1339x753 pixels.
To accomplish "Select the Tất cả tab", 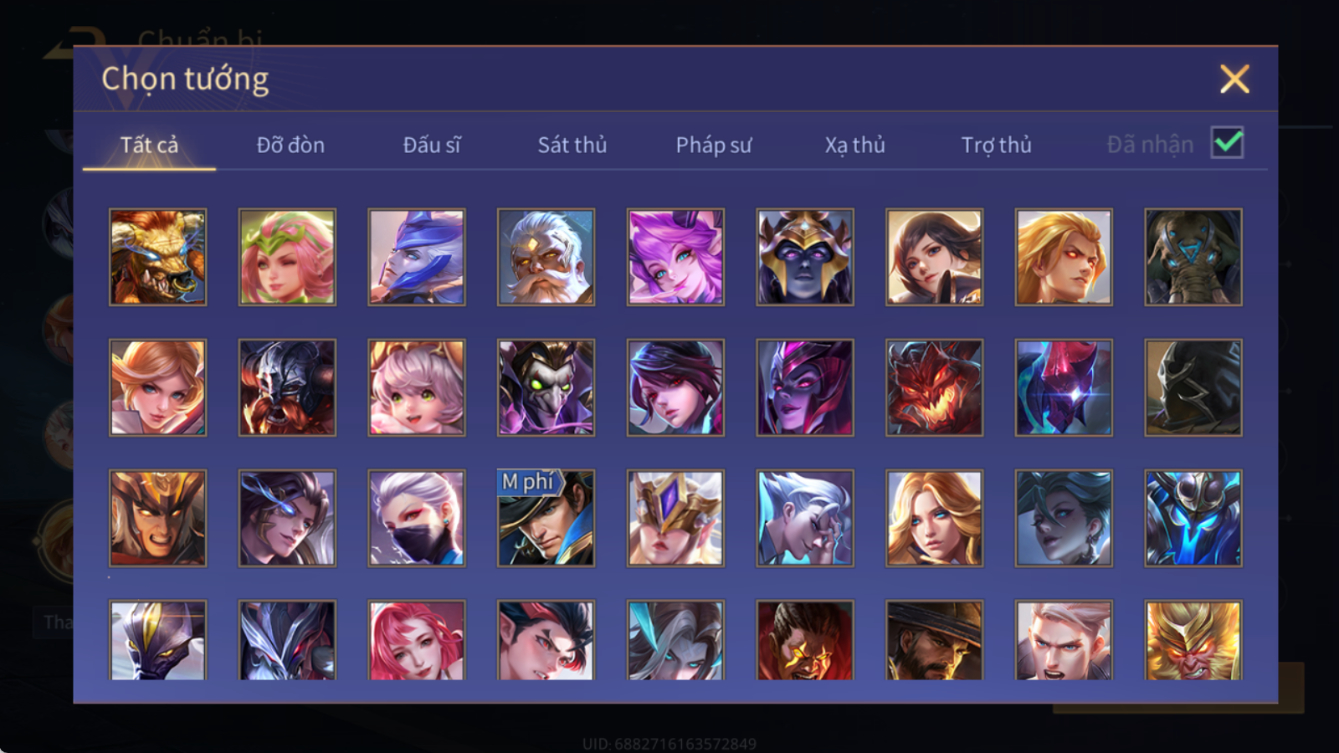I will 150,145.
